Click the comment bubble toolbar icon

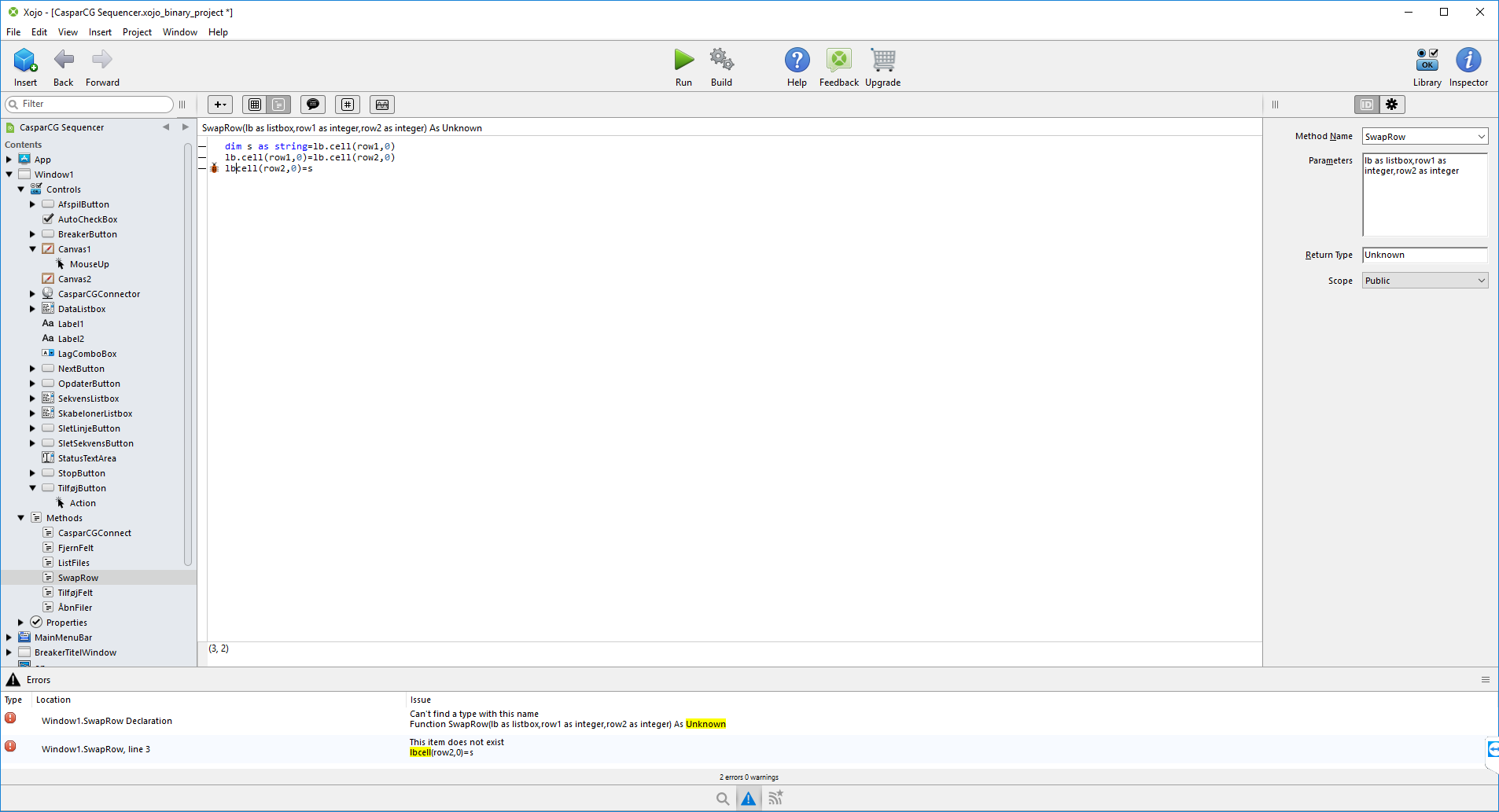(313, 105)
